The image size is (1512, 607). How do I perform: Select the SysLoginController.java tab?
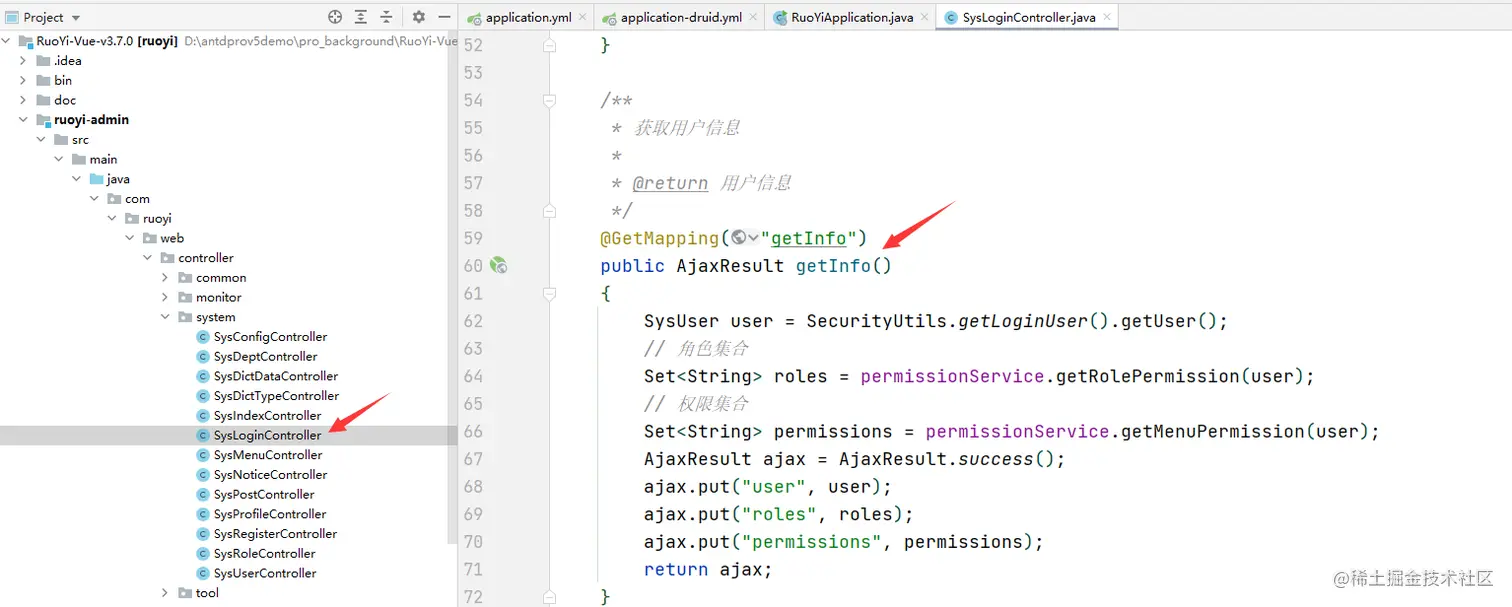click(1029, 18)
